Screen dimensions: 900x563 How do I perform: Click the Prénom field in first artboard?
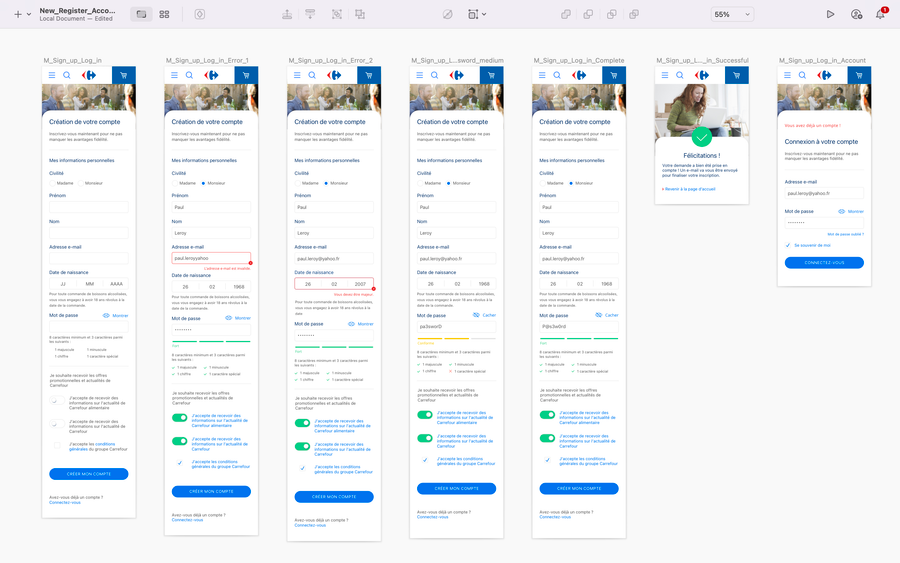click(89, 207)
